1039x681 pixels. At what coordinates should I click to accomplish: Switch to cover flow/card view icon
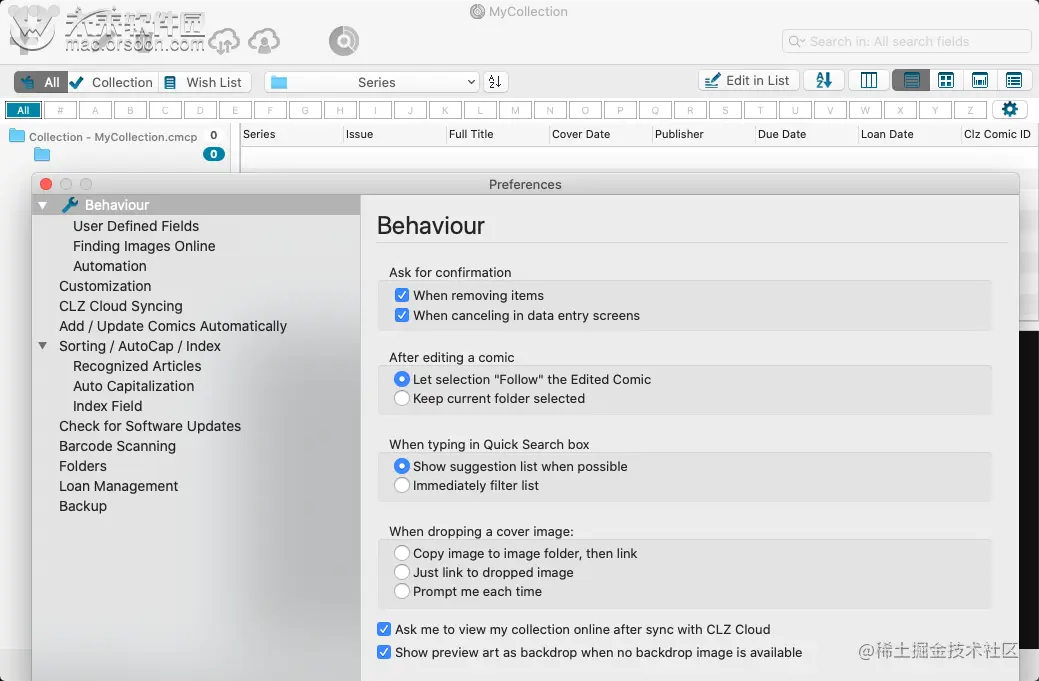click(980, 81)
